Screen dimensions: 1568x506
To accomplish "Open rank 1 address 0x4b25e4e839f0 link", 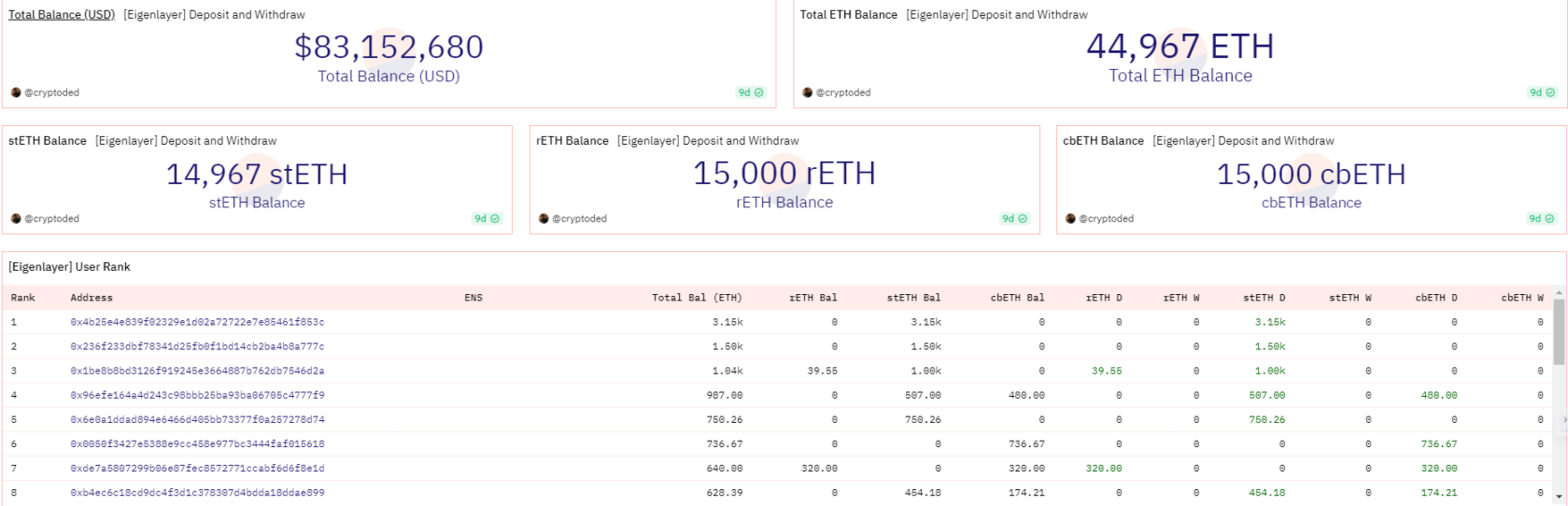I will (x=197, y=322).
